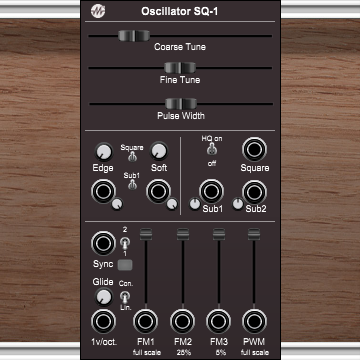Click the FM1 input jack
360x360 pixels.
146,321
